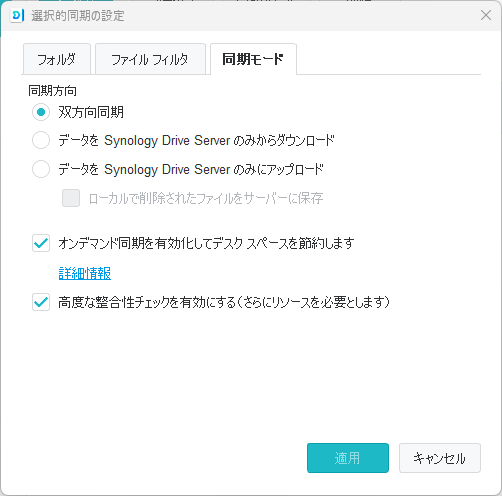502x496 pixels.
Task: Click the 適用 button
Action: 348,458
